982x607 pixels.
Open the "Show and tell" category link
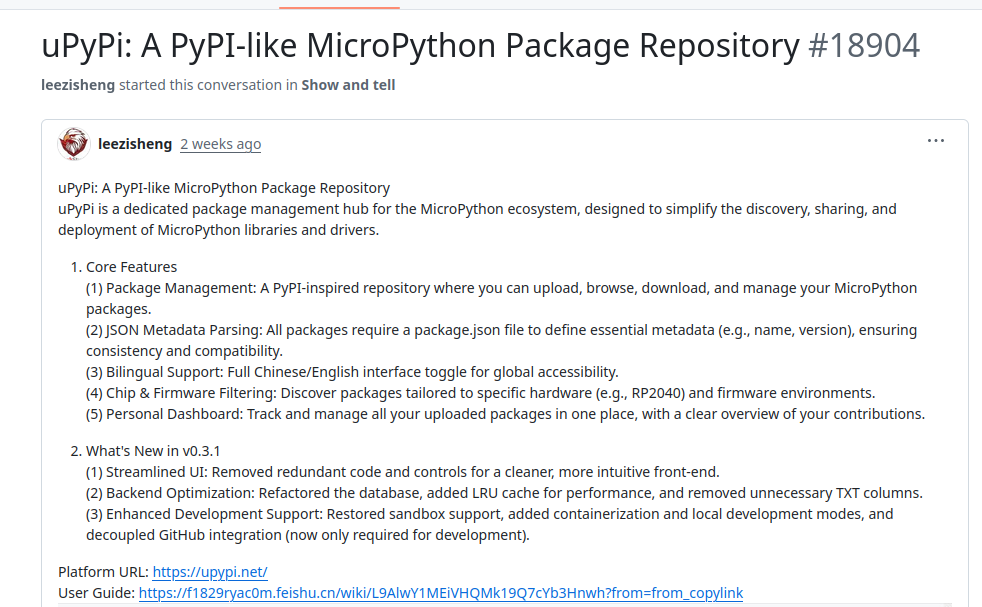[348, 85]
